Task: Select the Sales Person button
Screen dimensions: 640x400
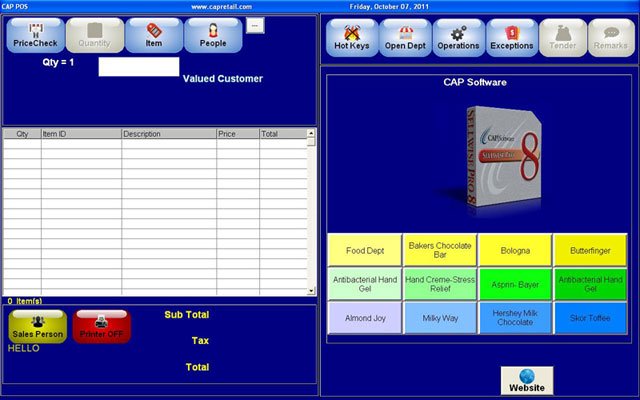Action: pyautogui.click(x=38, y=327)
